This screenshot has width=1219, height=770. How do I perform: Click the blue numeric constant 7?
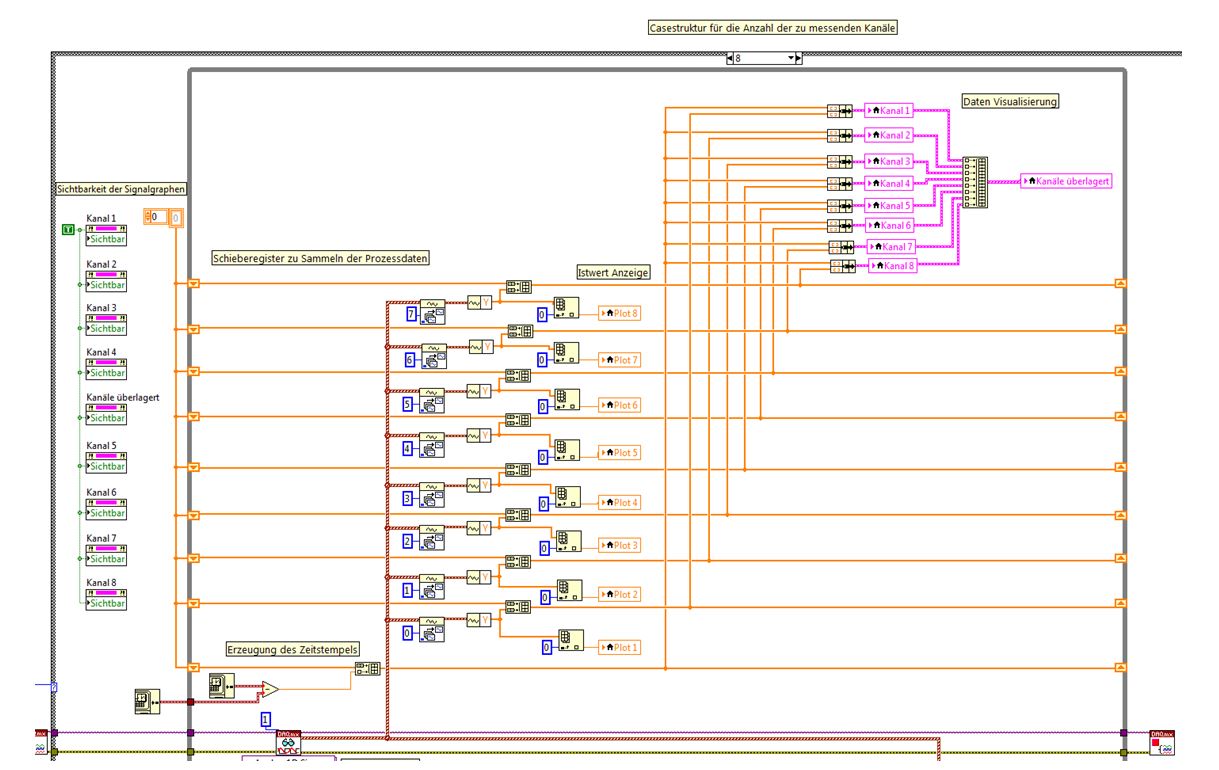click(x=410, y=314)
